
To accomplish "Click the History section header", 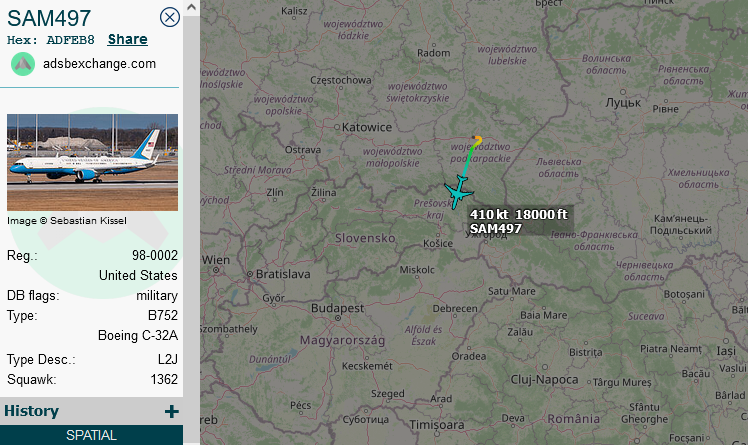I will pos(31,411).
